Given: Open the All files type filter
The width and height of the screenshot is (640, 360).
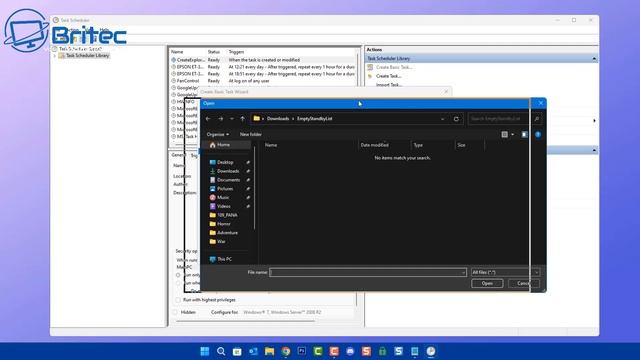Looking at the screenshot, I should (x=505, y=273).
